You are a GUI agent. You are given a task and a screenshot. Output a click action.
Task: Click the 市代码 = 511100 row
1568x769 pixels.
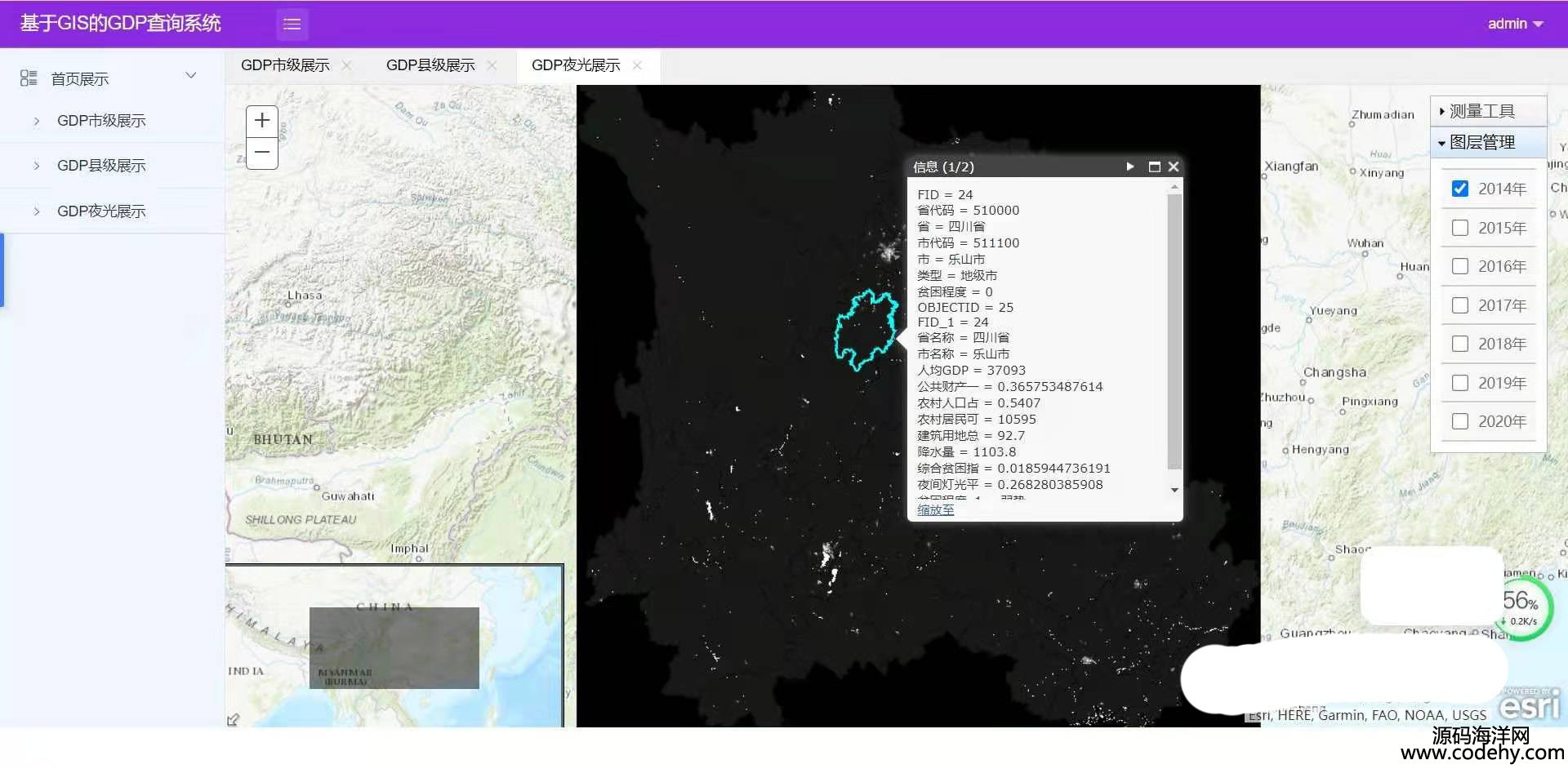968,243
